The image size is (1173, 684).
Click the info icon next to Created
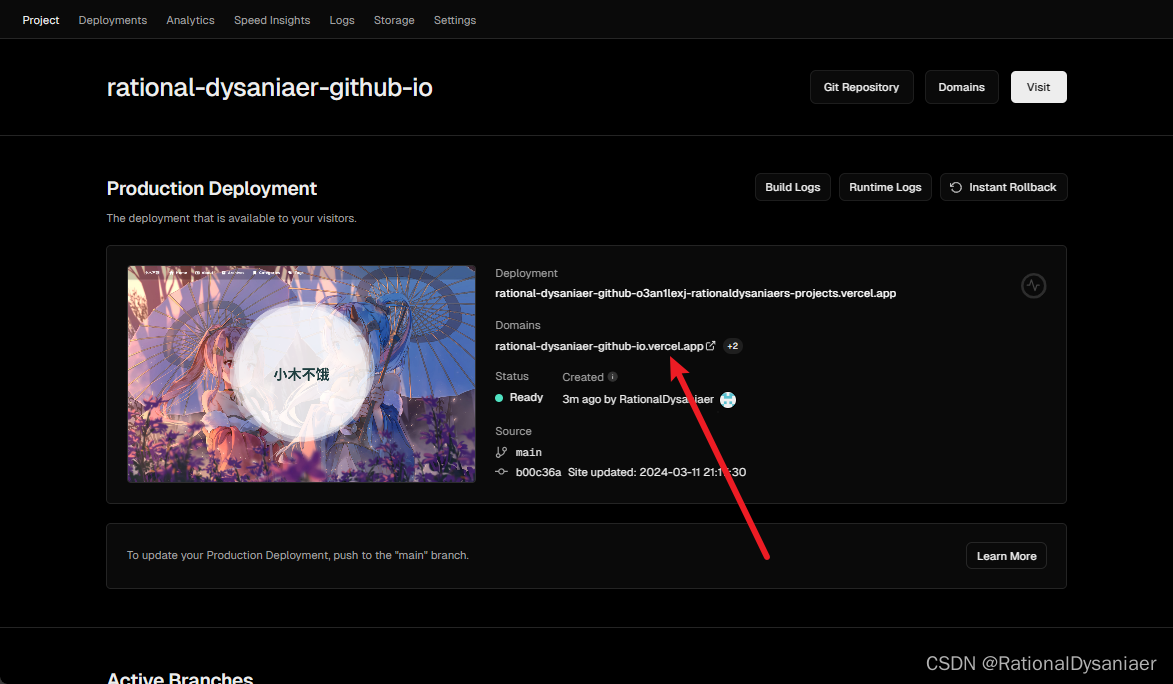click(x=613, y=376)
